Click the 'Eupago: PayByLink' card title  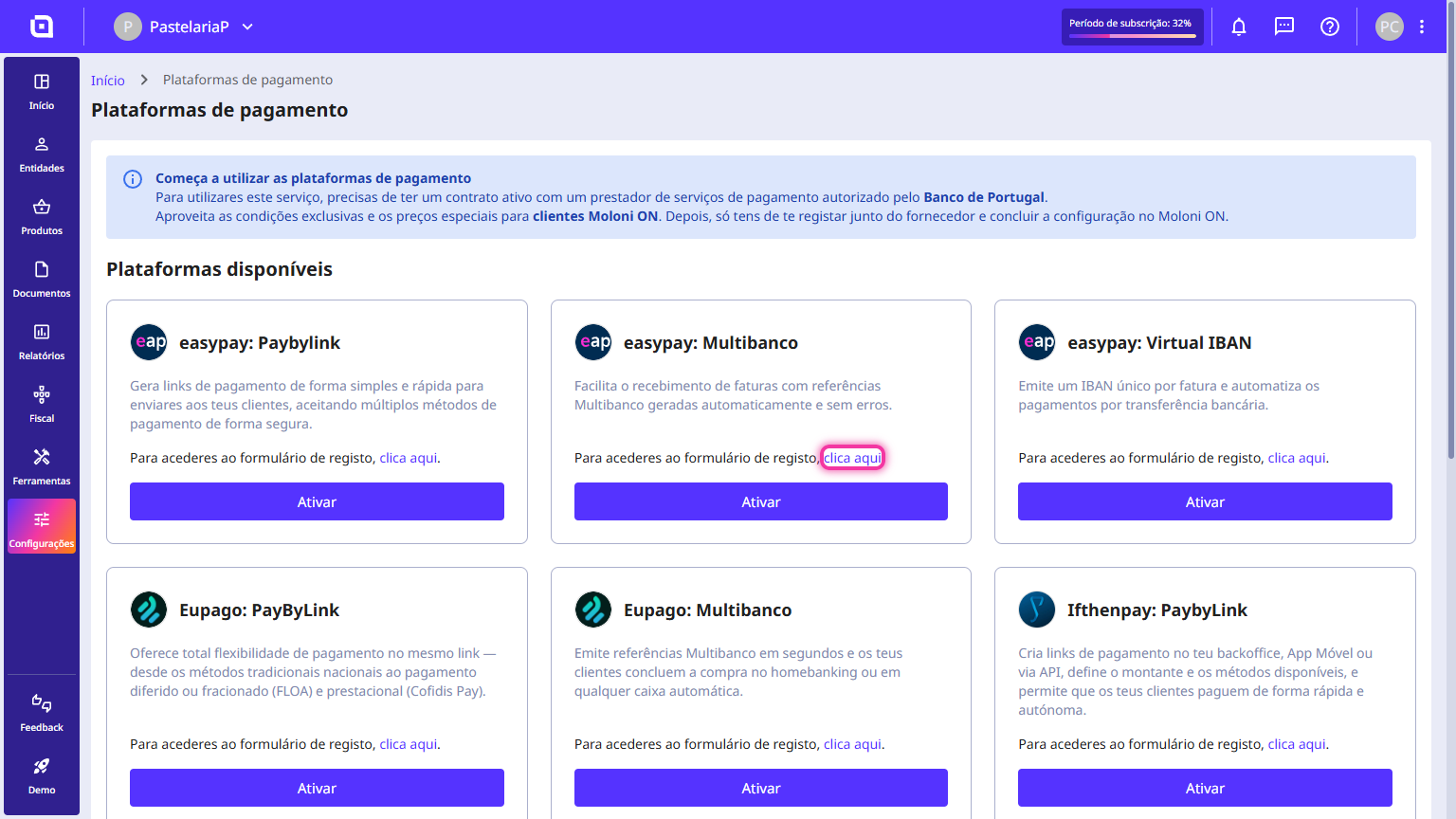[259, 610]
